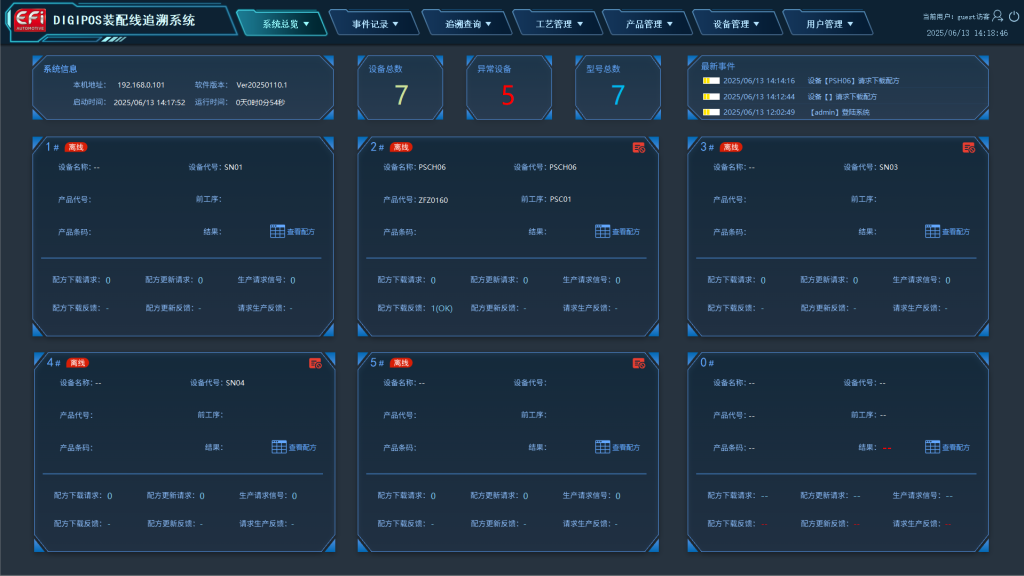Click startup time 2025/06/13 14:17:52
The image size is (1024, 576).
(149, 103)
